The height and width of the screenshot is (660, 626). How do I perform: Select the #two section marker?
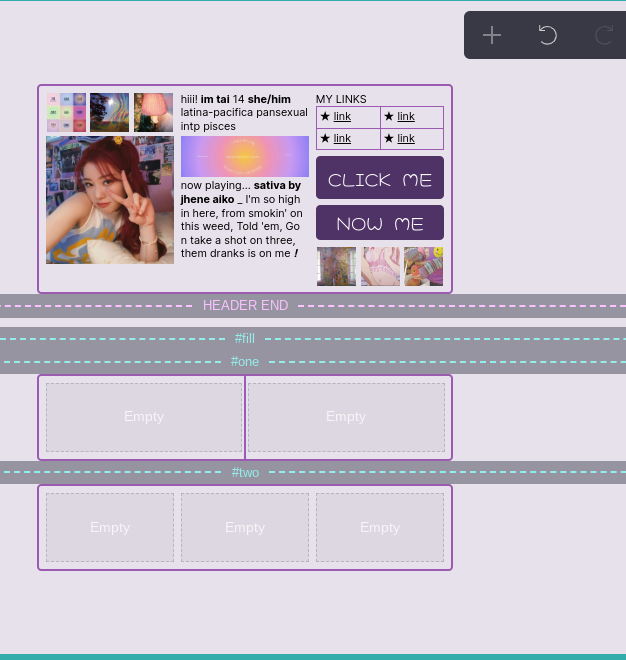(245, 473)
